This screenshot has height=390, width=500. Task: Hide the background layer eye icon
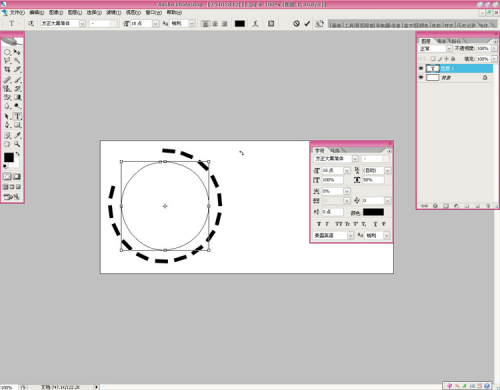point(421,77)
